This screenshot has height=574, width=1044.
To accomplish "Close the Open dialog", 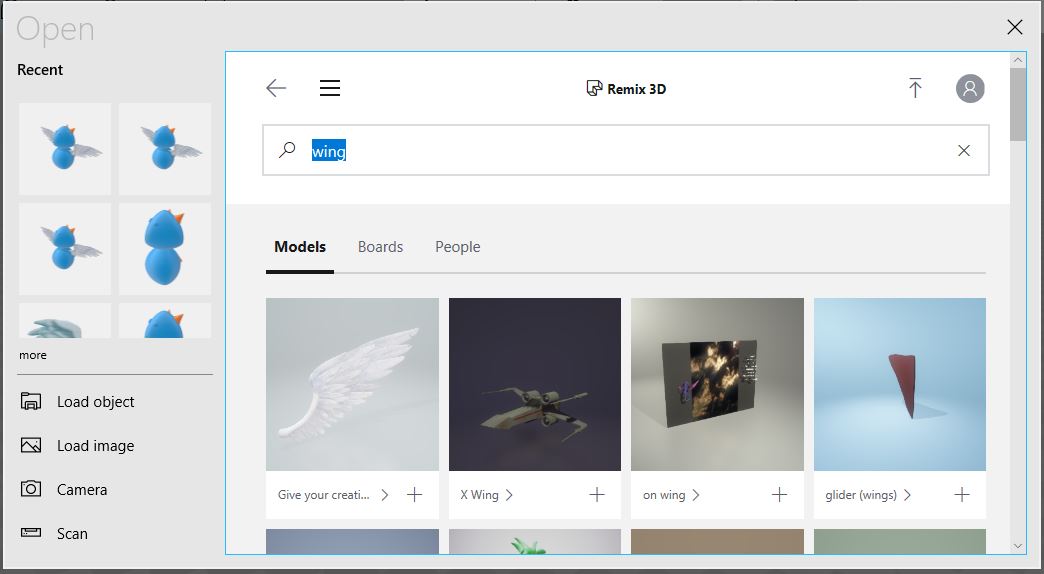I will pyautogui.click(x=1015, y=27).
